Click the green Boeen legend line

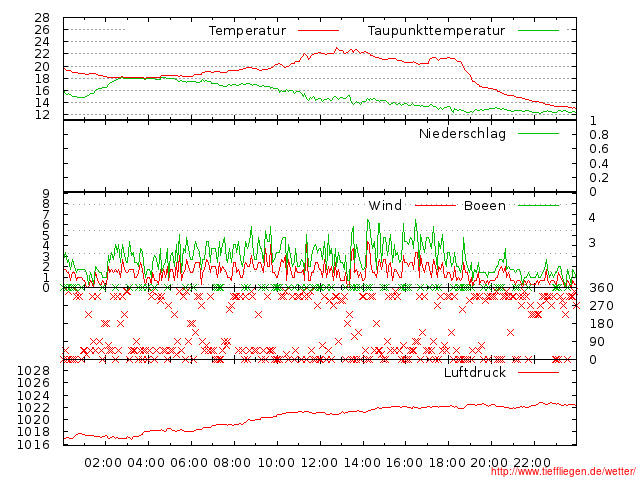click(x=538, y=205)
